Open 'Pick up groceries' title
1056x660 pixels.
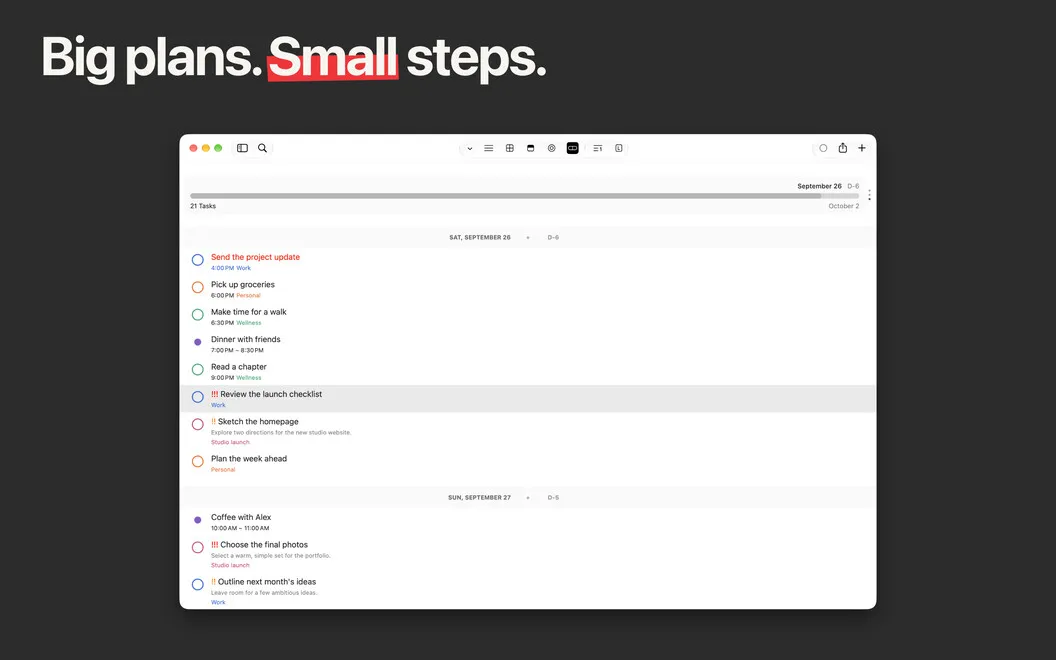pos(242,285)
